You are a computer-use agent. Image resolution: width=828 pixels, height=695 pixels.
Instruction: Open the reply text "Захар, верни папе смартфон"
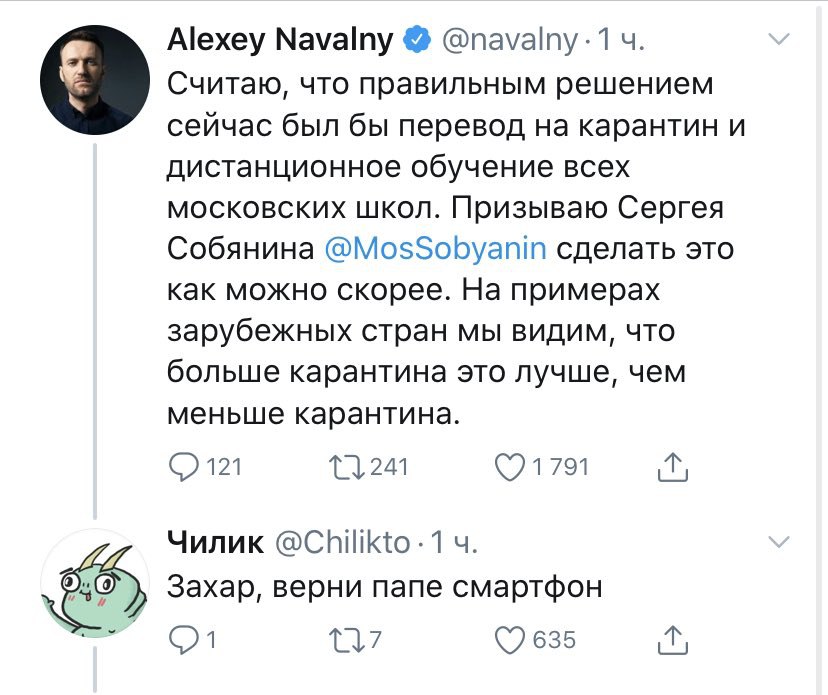click(x=385, y=587)
